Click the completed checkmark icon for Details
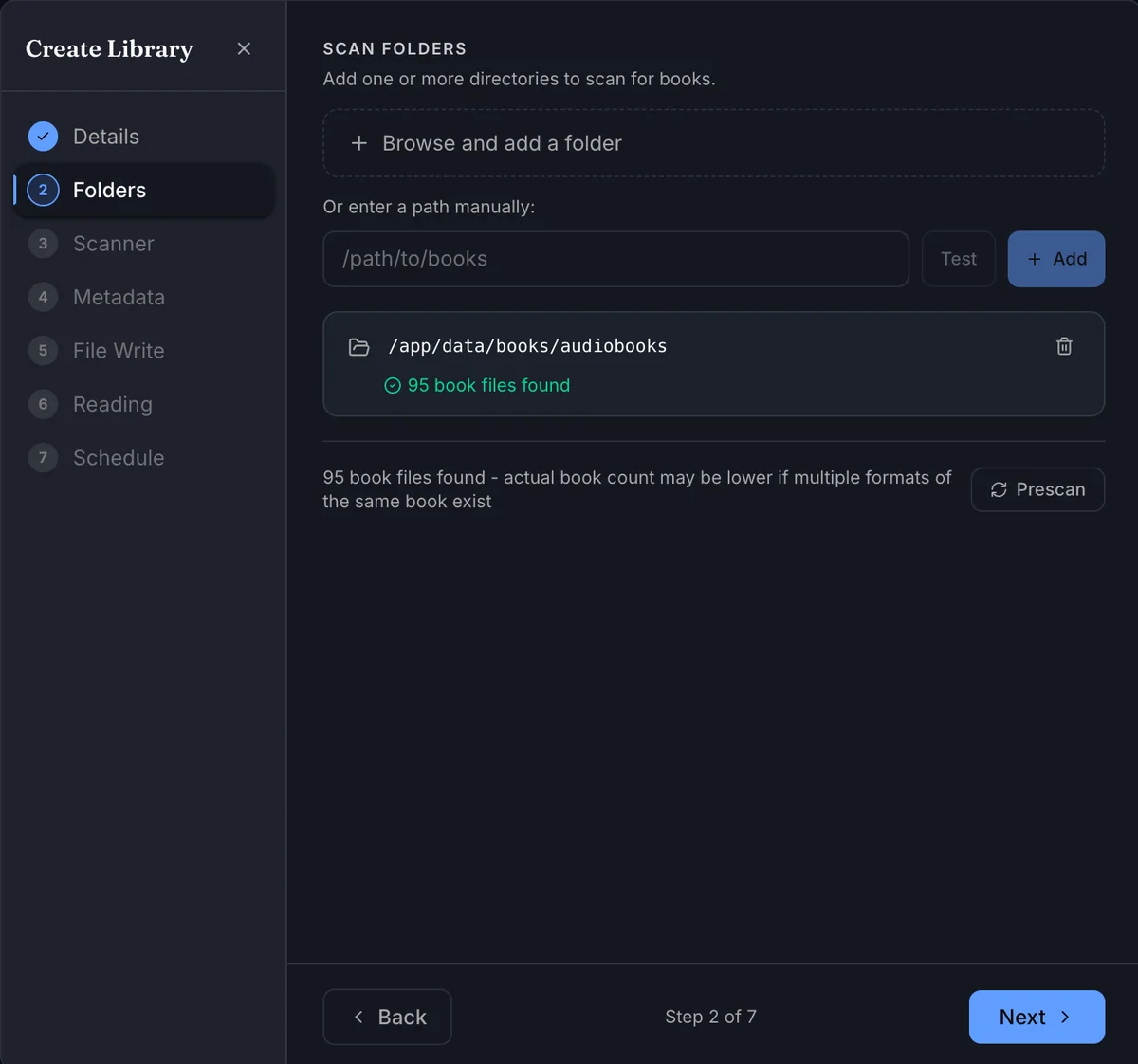 [x=43, y=137]
